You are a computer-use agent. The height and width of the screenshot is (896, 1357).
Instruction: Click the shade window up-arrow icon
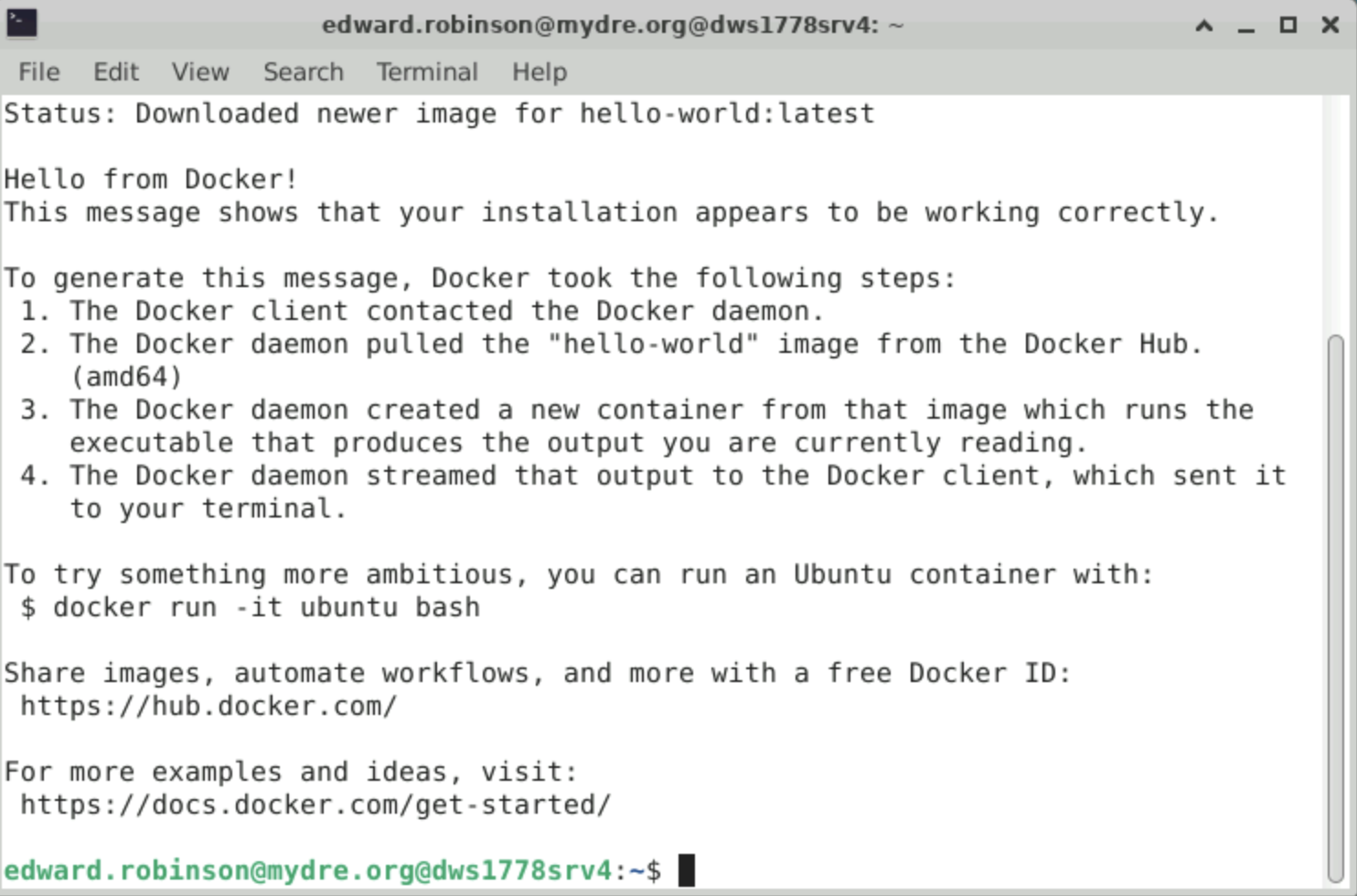point(1204,26)
